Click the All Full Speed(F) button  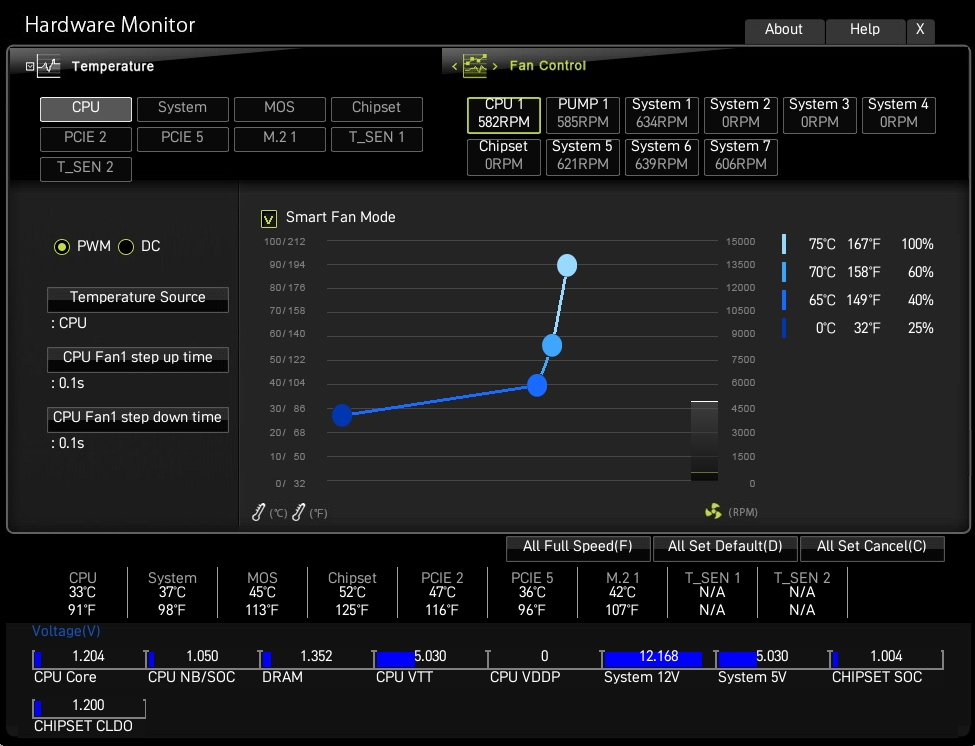pos(578,548)
